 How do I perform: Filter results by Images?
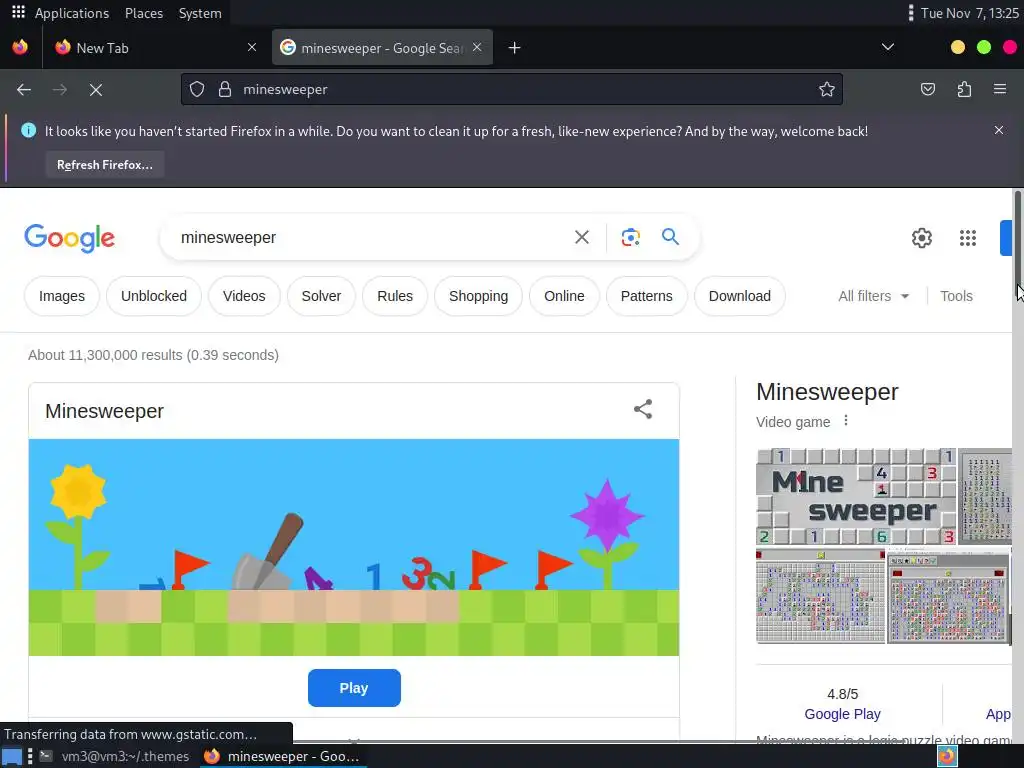click(62, 296)
